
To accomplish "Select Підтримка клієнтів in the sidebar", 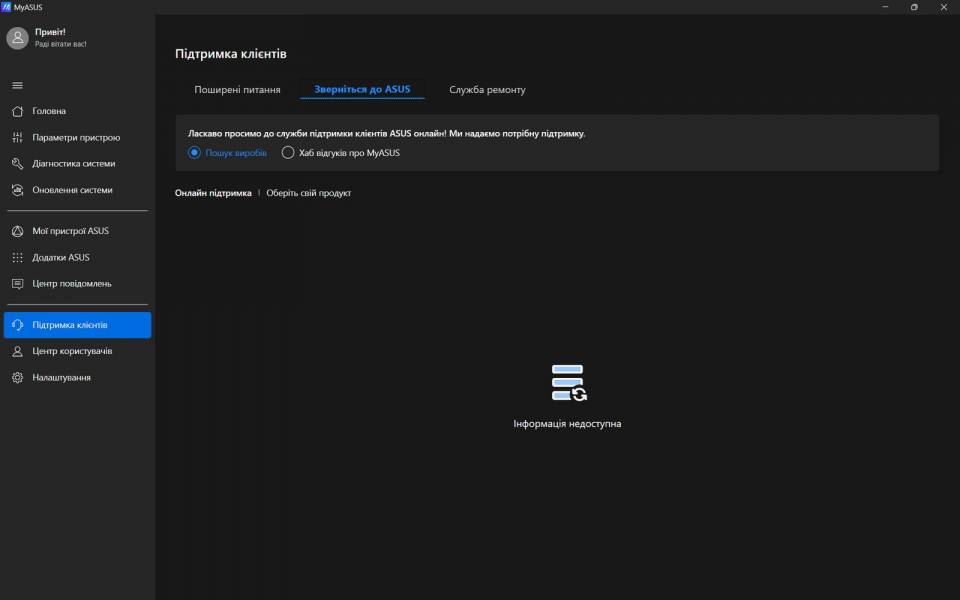I will pyautogui.click(x=77, y=324).
